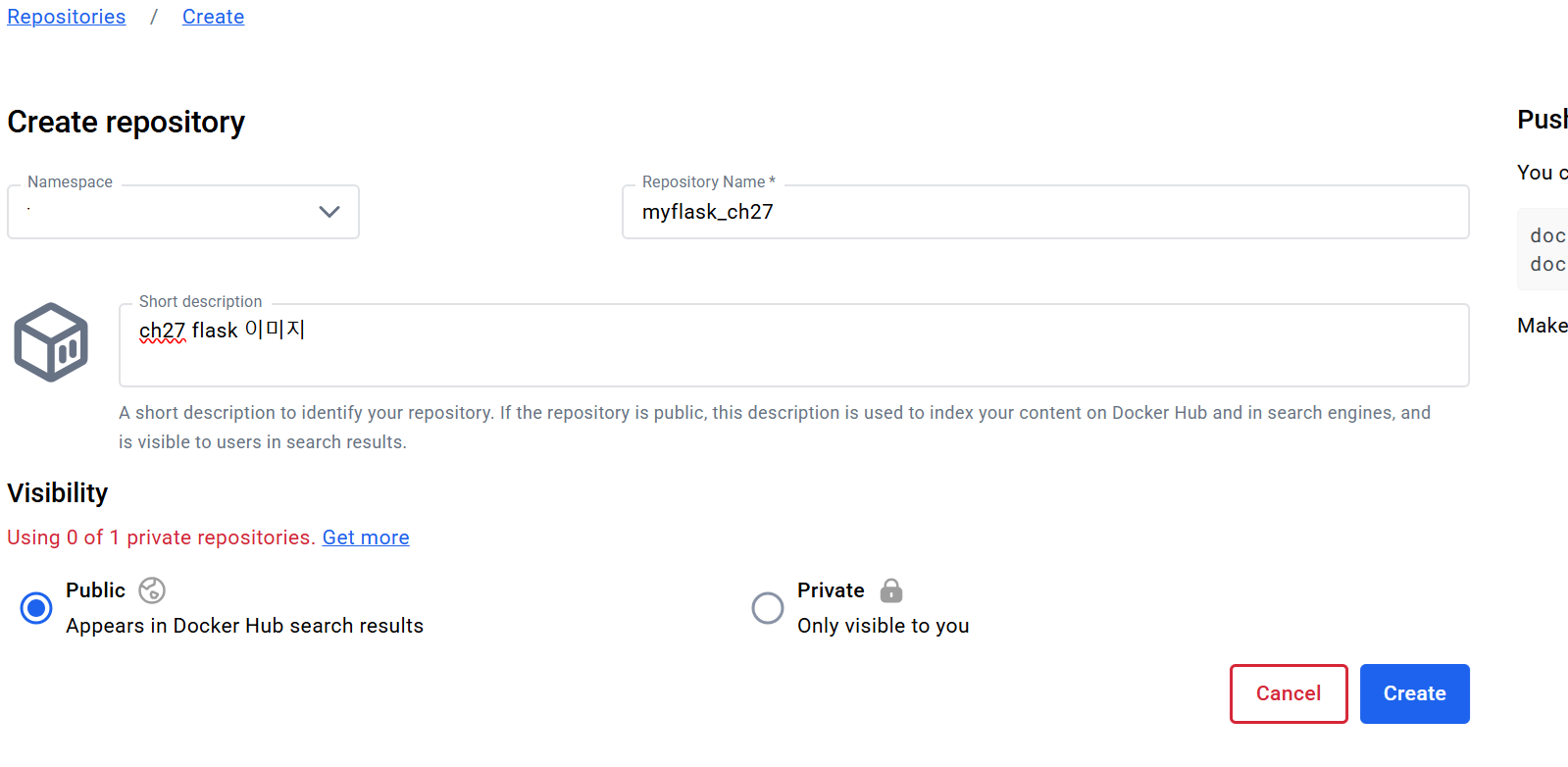Click into the Short description text box
Image resolution: width=1568 pixels, height=767 pixels.
pos(793,345)
